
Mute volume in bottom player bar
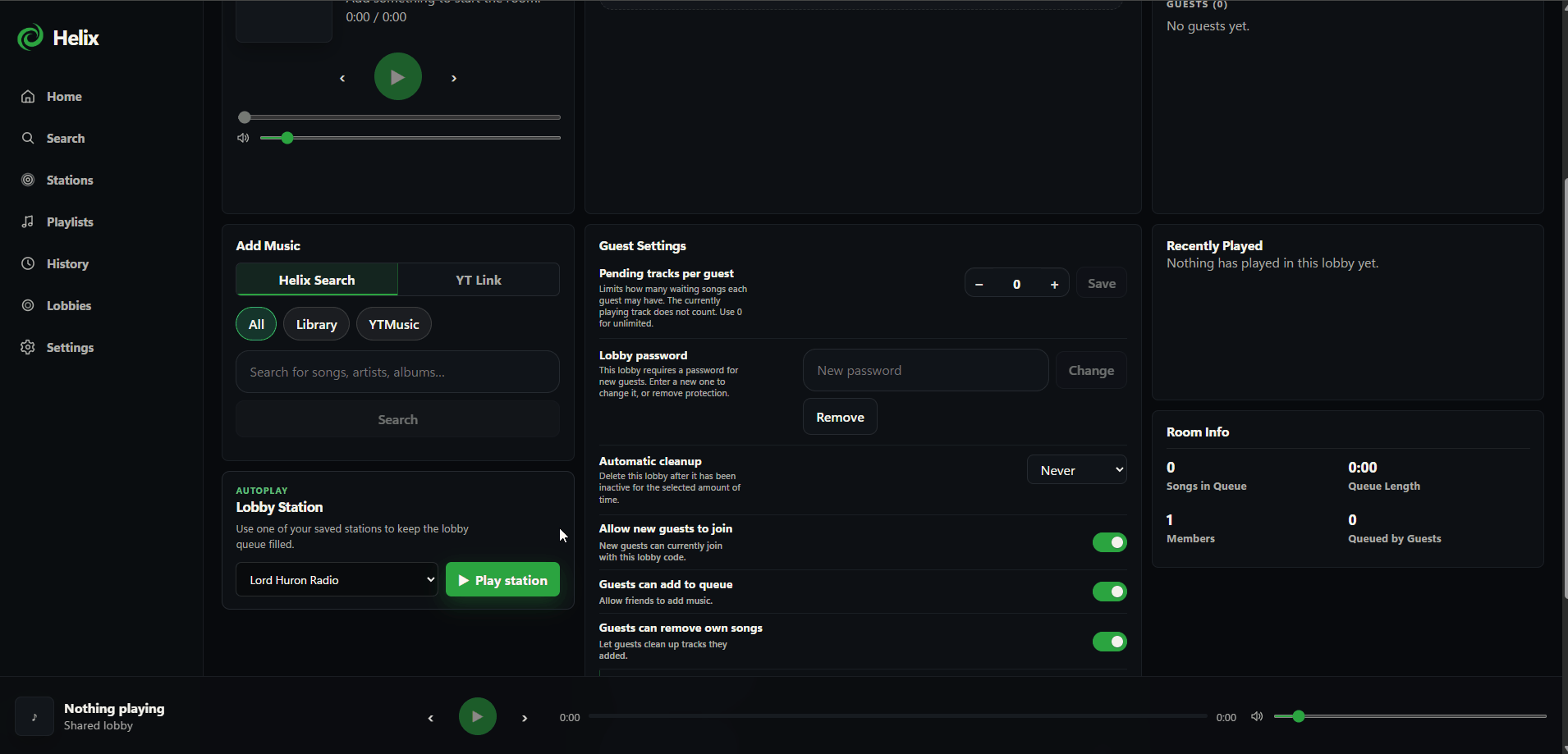[x=1257, y=716]
